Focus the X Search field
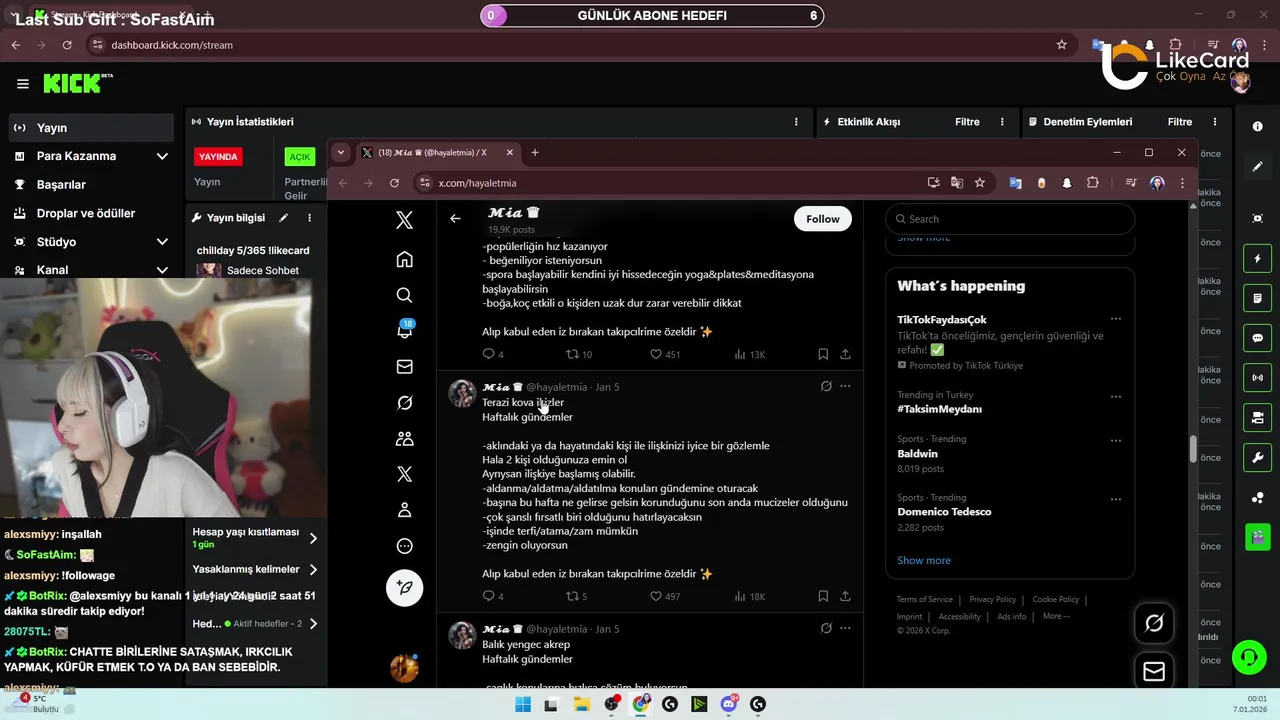Image resolution: width=1280 pixels, height=720 pixels. 1010,219
